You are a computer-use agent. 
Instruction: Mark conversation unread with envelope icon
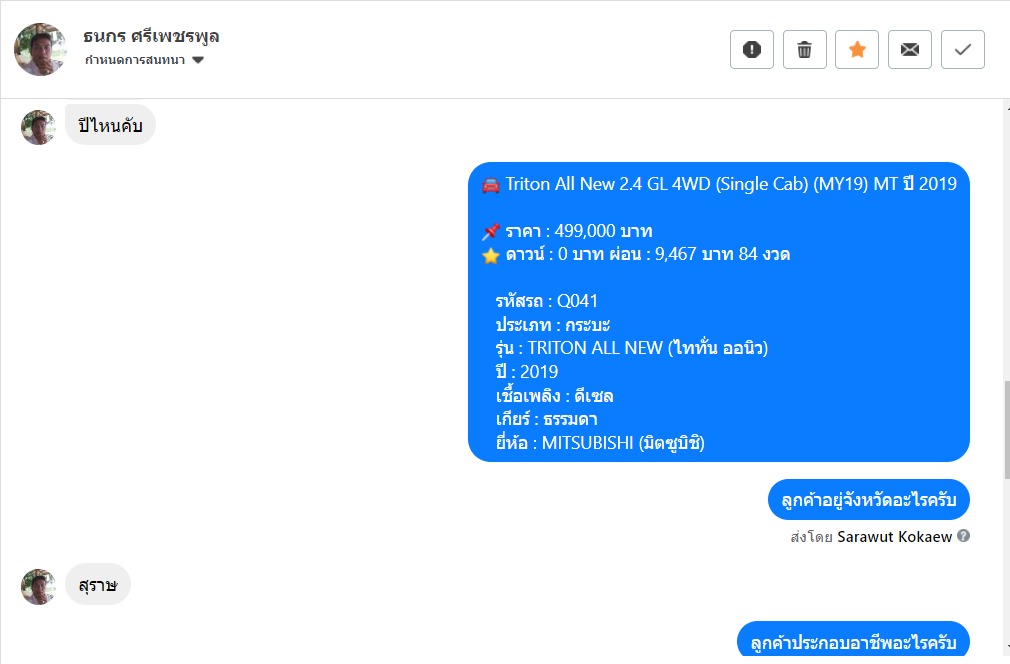(910, 50)
